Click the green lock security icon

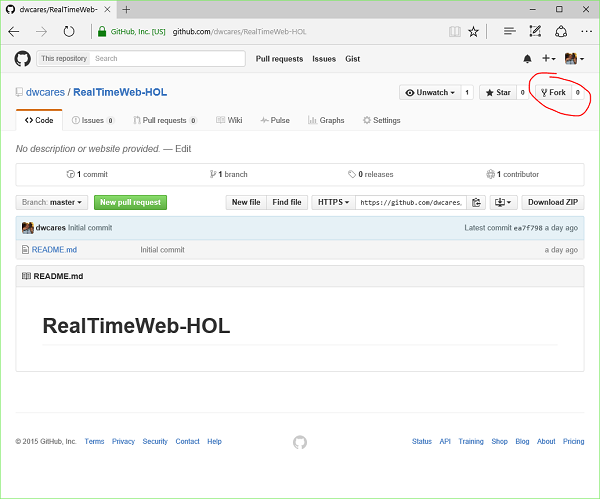tap(102, 31)
